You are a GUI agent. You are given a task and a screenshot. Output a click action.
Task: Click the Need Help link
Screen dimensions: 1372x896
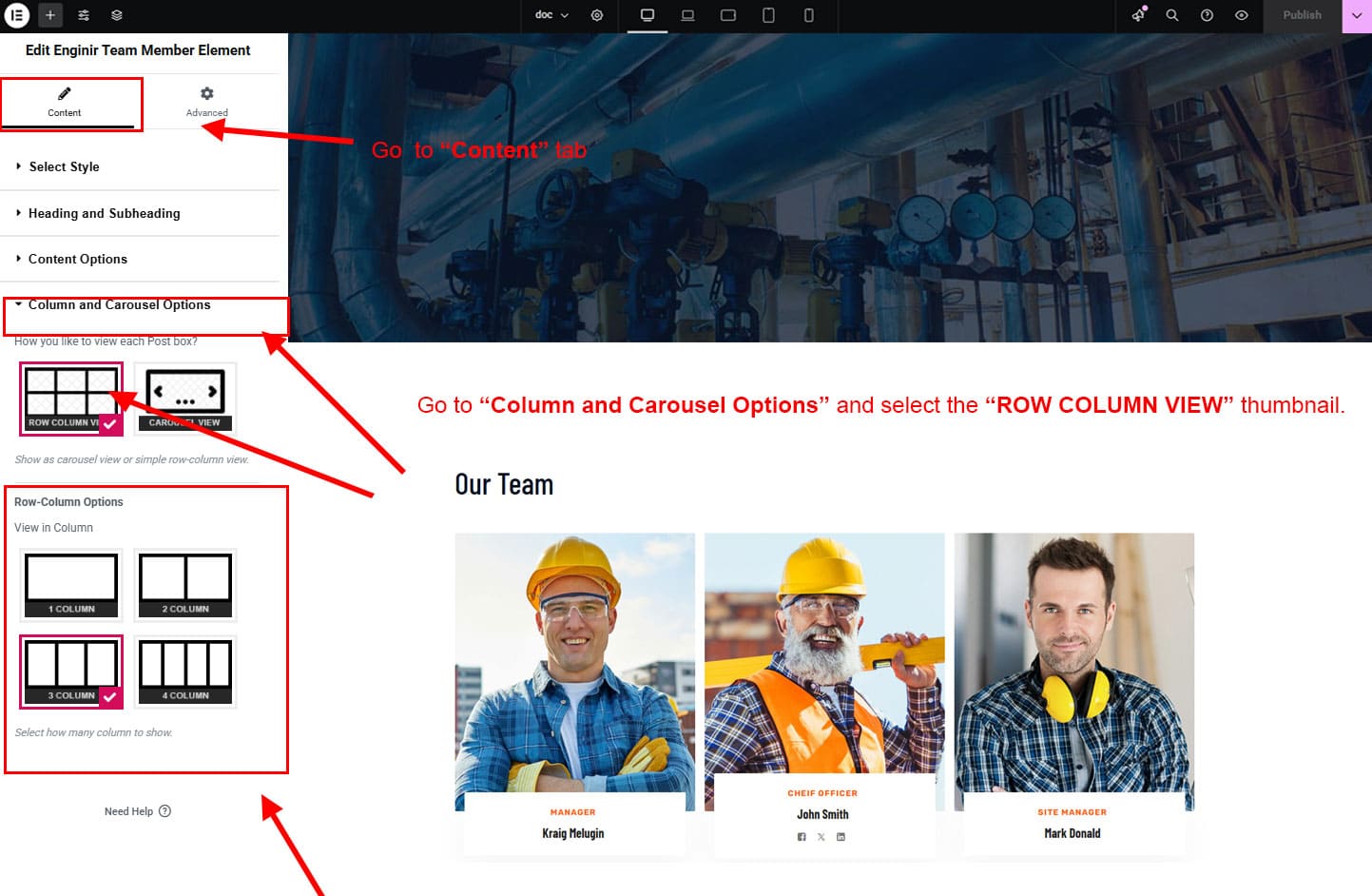pos(137,811)
